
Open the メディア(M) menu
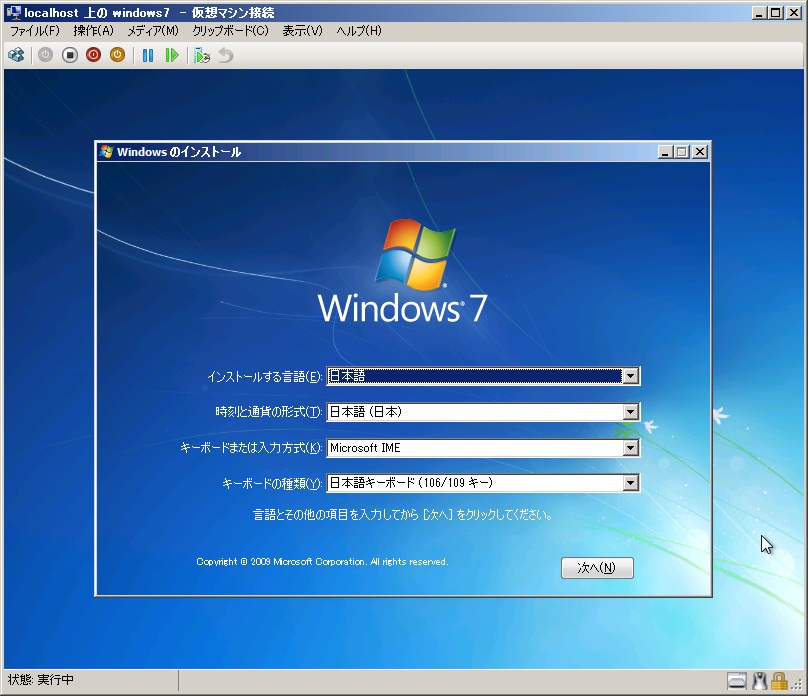point(153,31)
